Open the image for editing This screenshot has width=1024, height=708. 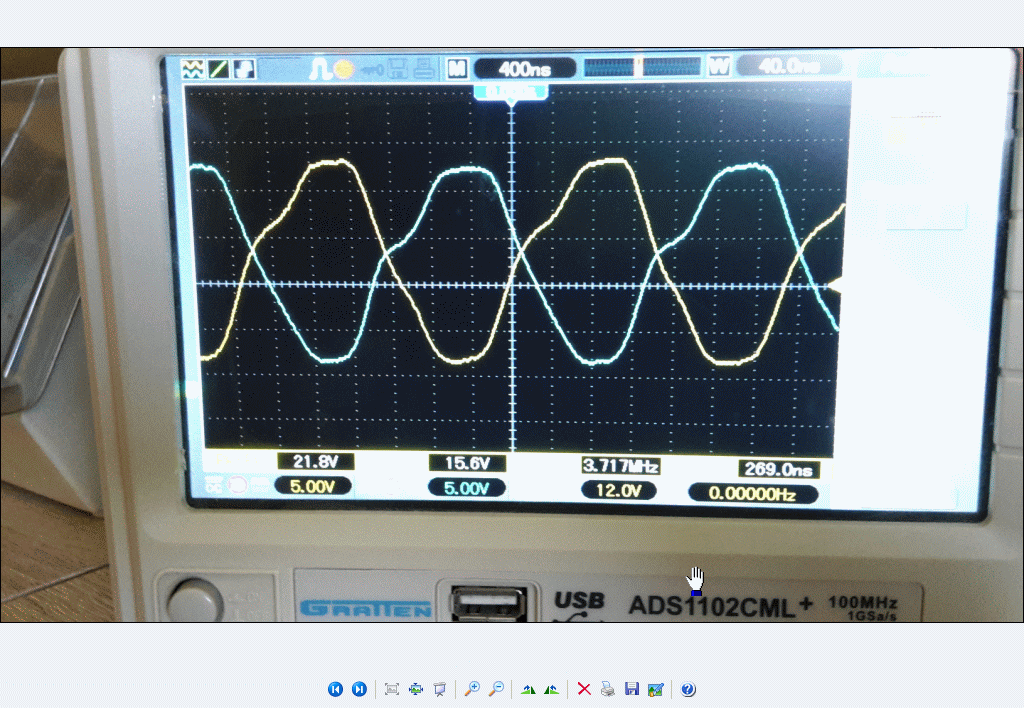[x=655, y=689]
